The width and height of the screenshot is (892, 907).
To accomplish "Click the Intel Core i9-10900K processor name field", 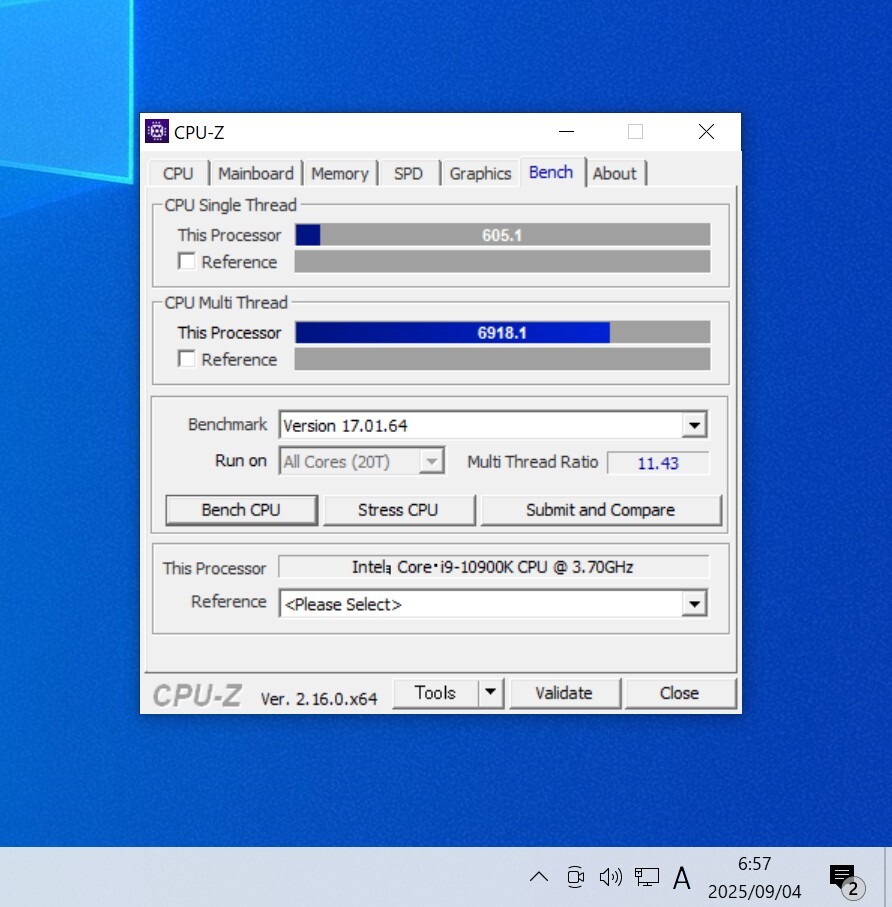I will [493, 567].
